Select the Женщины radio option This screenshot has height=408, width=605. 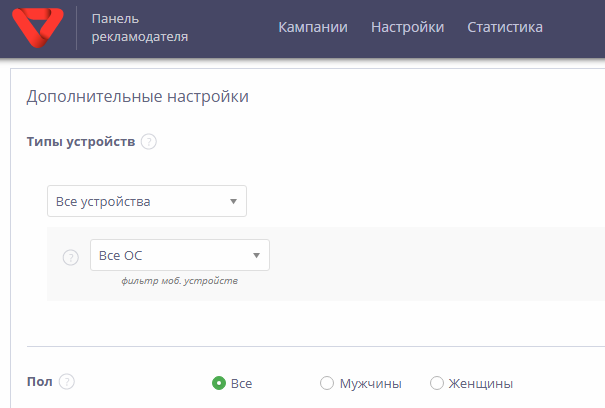point(437,383)
